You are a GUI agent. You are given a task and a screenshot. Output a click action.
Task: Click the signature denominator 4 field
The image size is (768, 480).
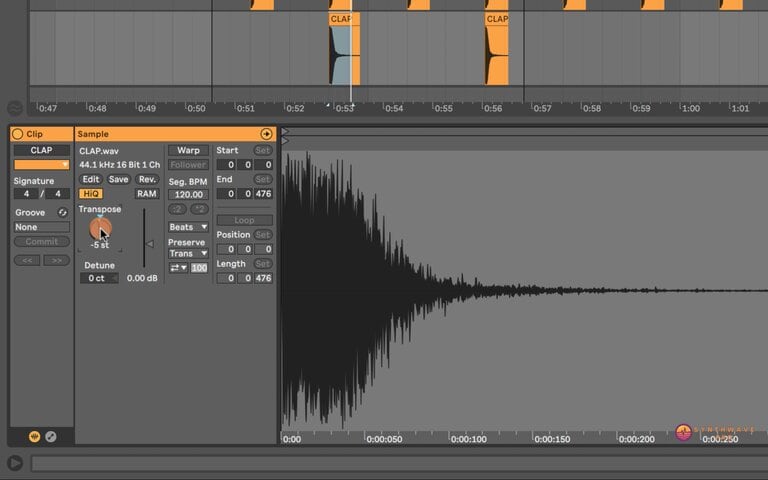(x=57, y=193)
